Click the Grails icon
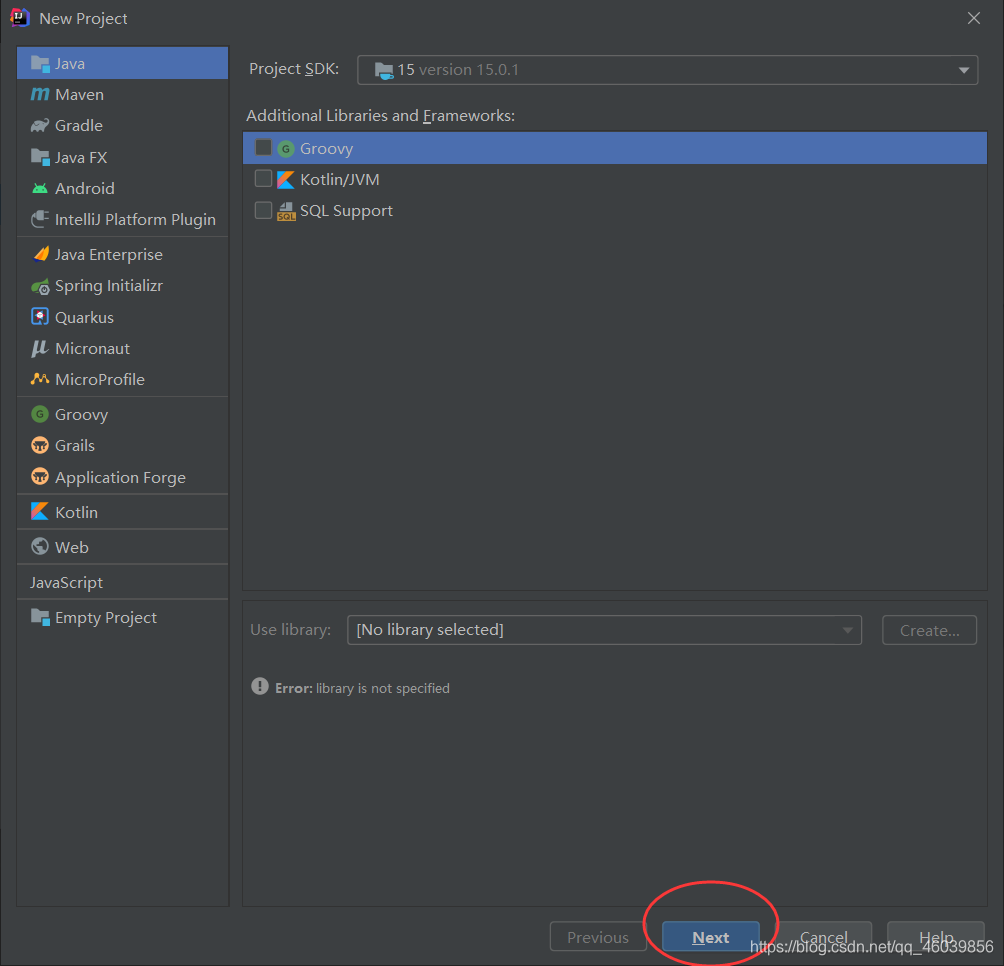 point(40,445)
